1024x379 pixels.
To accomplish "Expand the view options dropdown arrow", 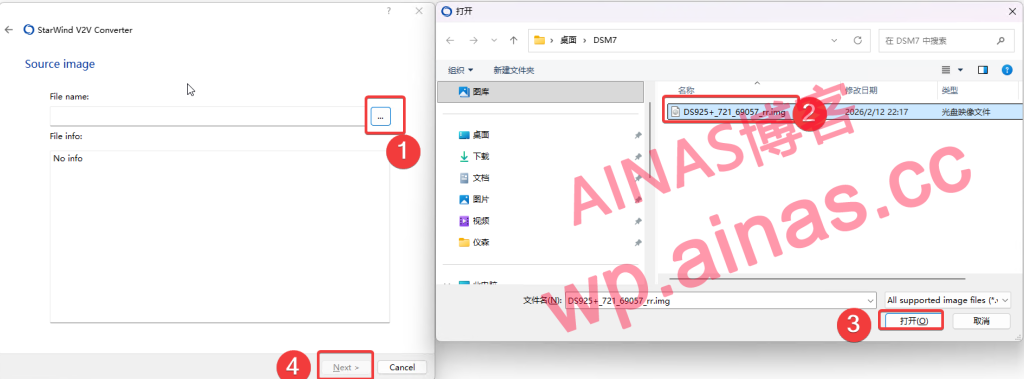I will click(960, 69).
